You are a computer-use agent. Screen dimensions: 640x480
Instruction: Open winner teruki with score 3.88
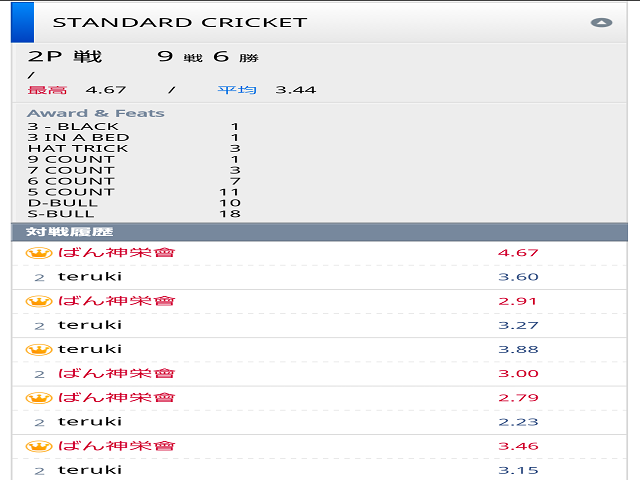(x=90, y=349)
